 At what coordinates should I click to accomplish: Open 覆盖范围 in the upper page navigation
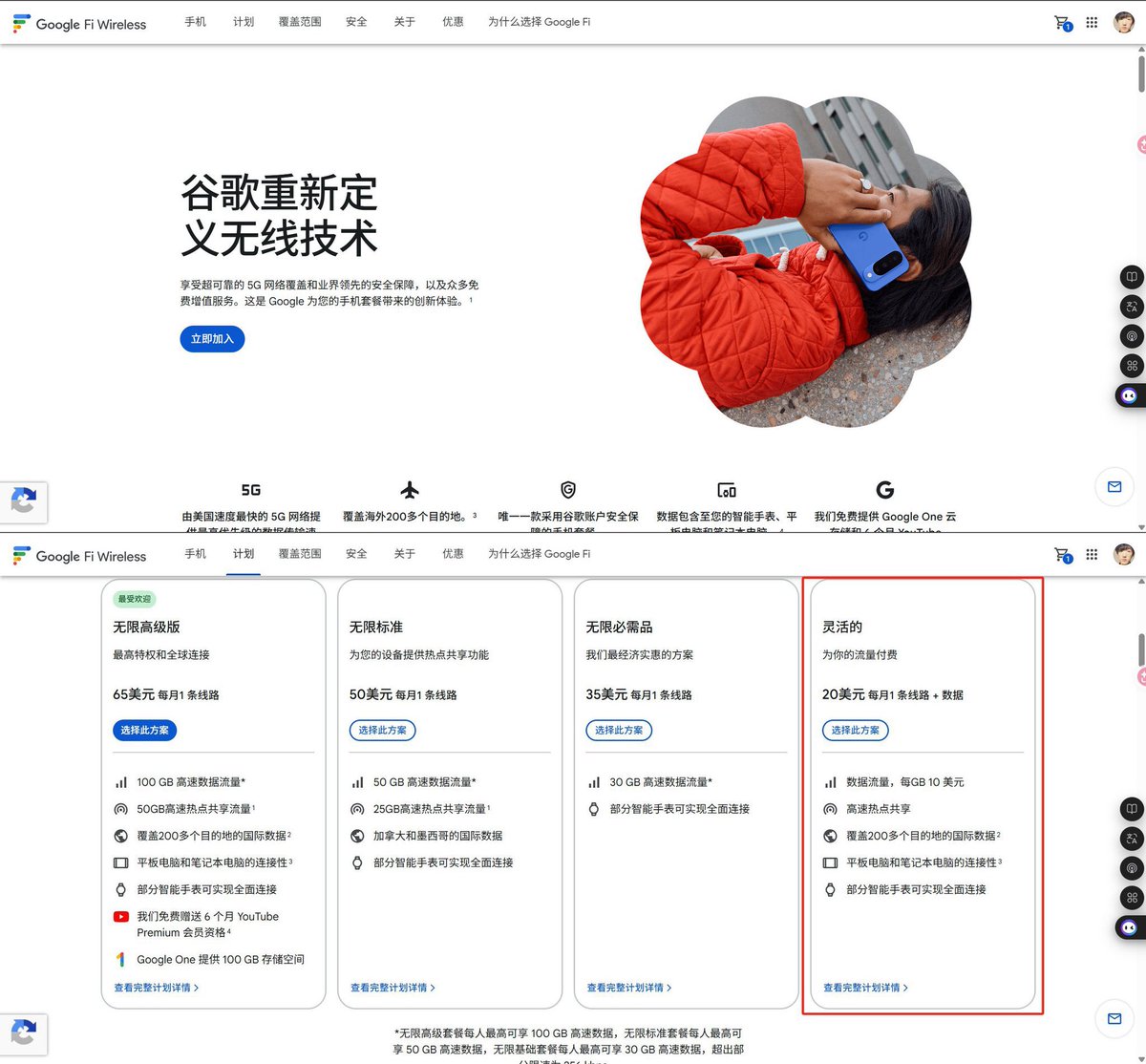[x=300, y=21]
